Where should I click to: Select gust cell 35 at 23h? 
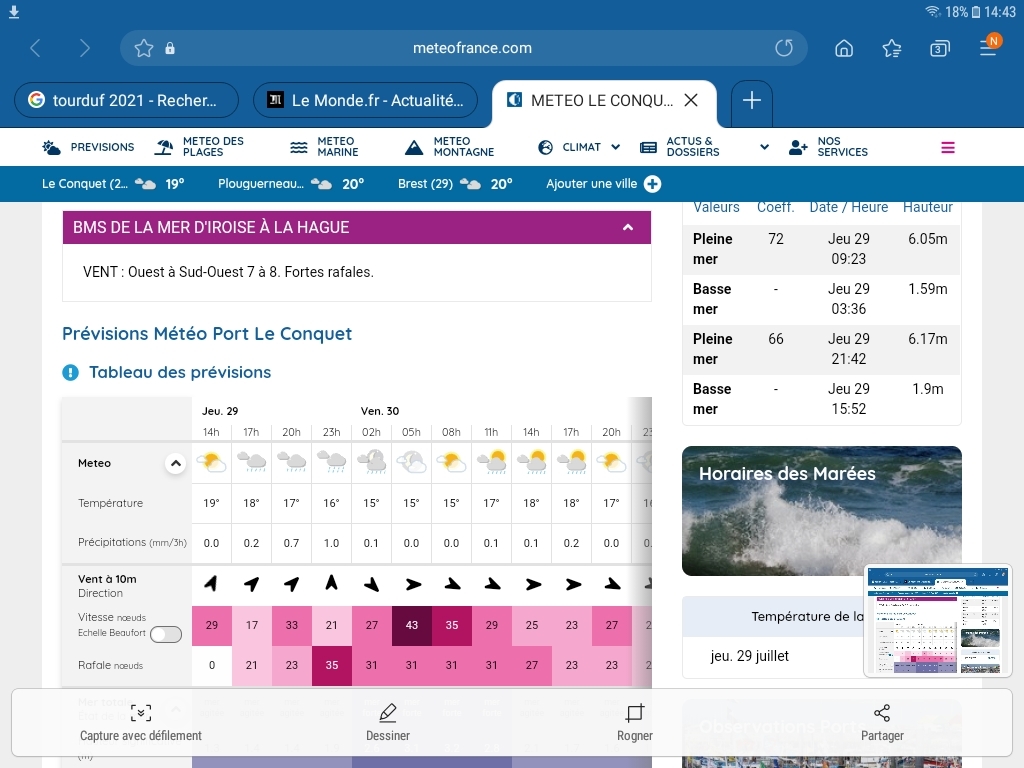click(332, 665)
